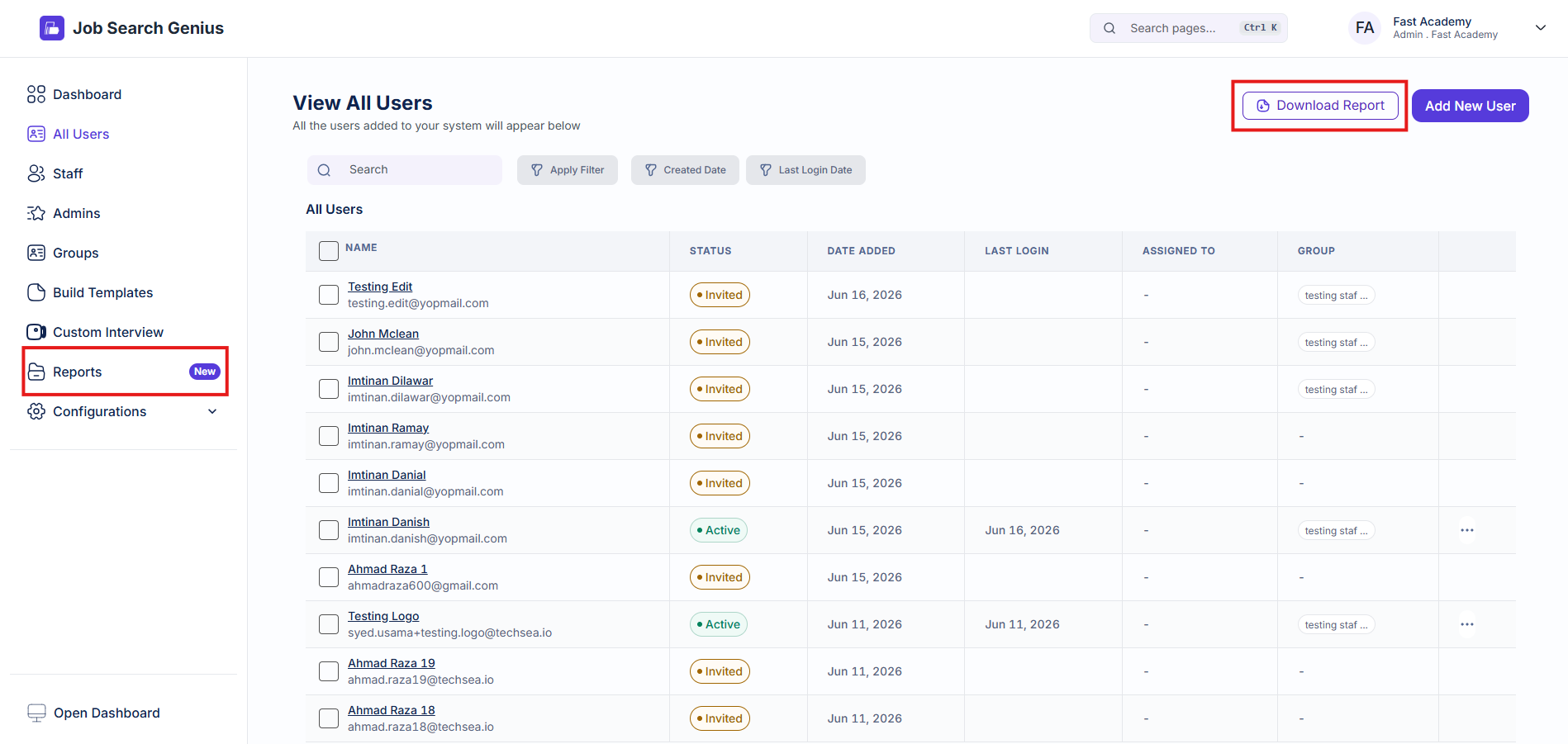Click Open Dashboard at sidebar bottom
The image size is (1568, 744).
pos(107,713)
